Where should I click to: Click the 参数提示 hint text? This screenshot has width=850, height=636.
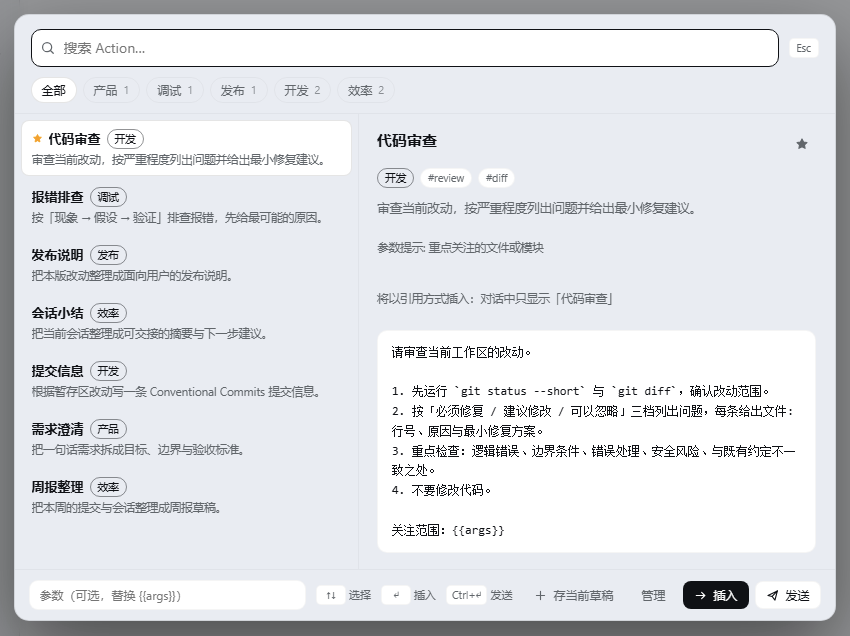[460, 248]
